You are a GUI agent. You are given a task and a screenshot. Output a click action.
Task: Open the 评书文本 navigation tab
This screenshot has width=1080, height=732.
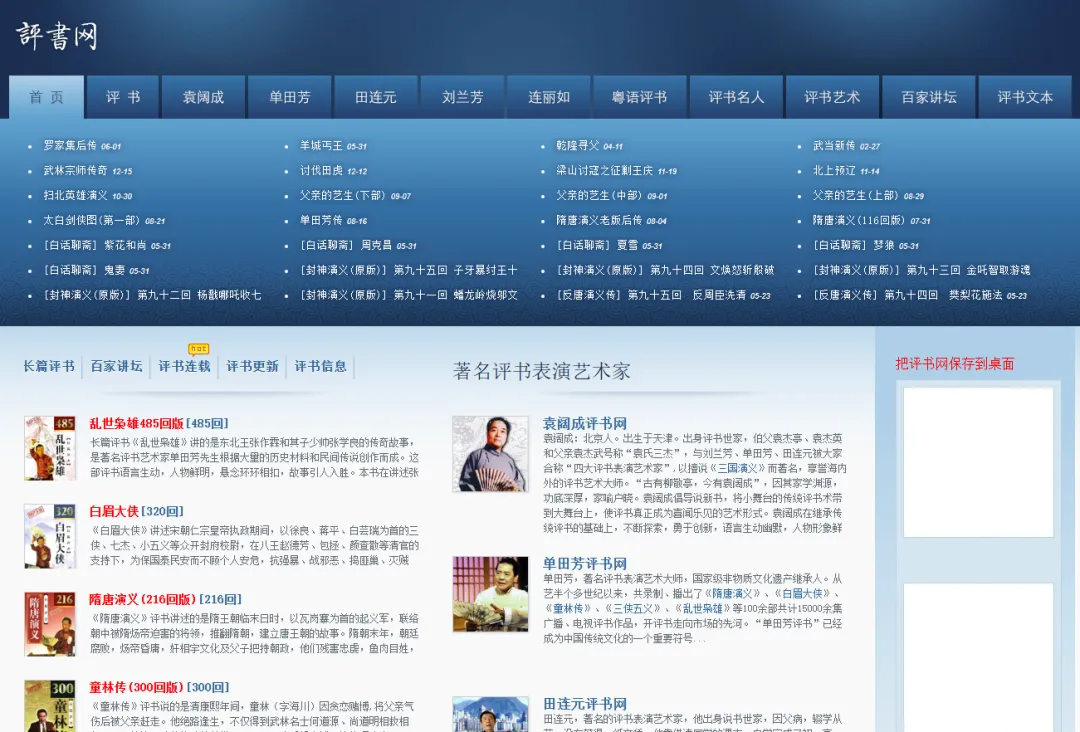pyautogui.click(x=1025, y=97)
